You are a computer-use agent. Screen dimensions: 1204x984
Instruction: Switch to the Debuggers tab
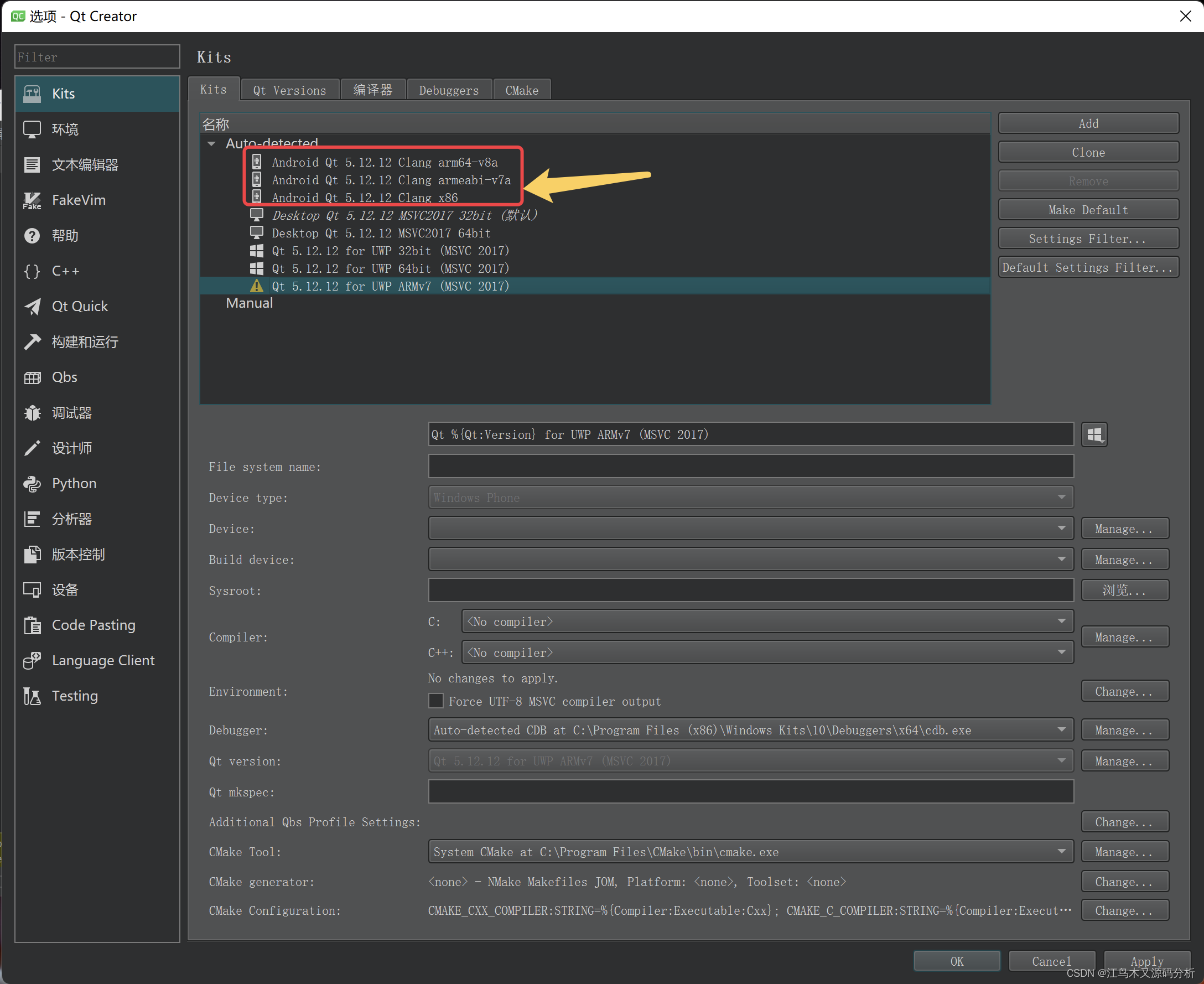[x=449, y=90]
